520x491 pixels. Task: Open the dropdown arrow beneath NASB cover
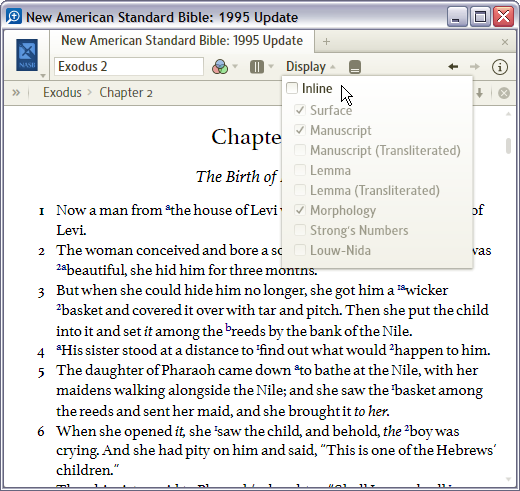43,76
